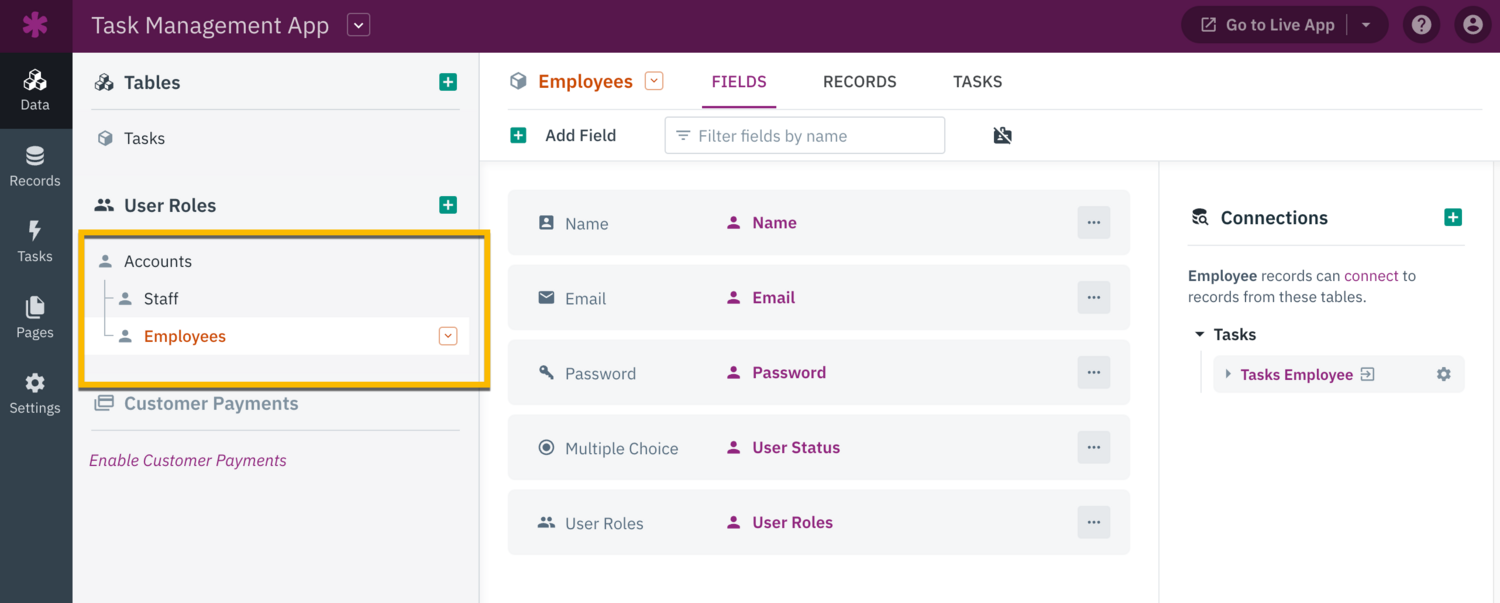Viewport: 1500px width, 603px height.
Task: Open the help question mark icon
Action: point(1421,24)
